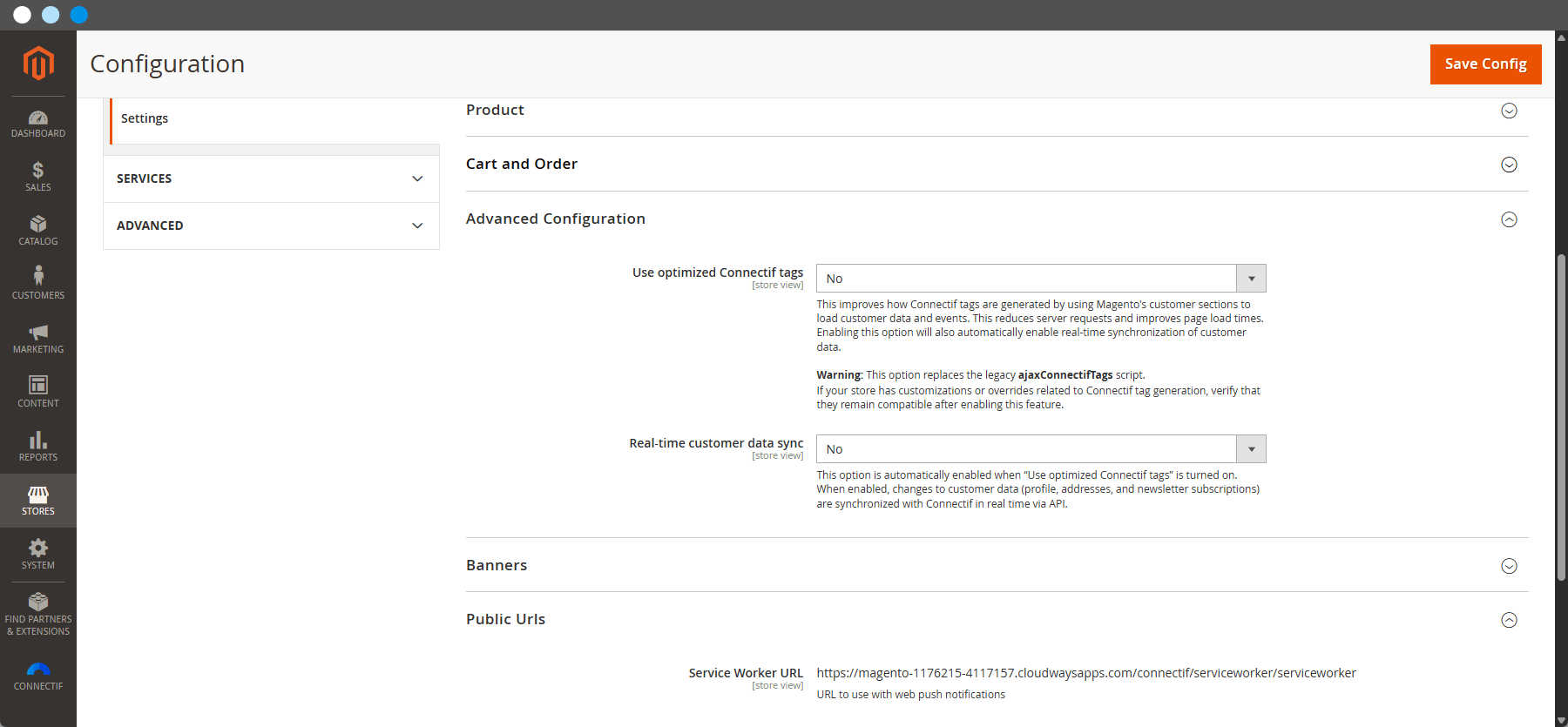
Task: Collapse the Advanced Configuration section chevron
Action: (1510, 219)
